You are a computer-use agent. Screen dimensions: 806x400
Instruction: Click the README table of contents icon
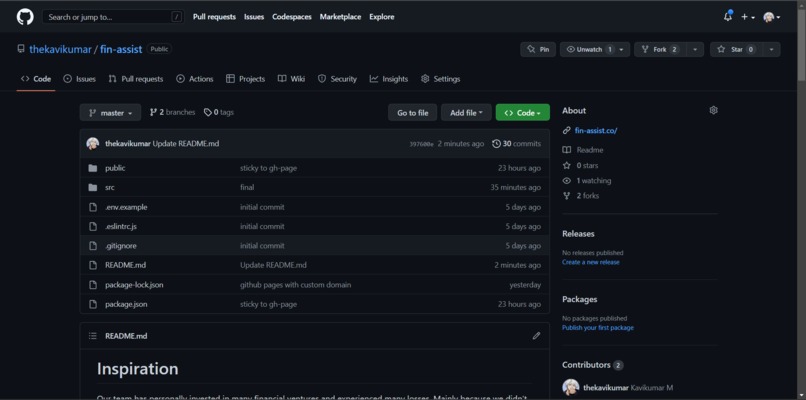tap(93, 336)
